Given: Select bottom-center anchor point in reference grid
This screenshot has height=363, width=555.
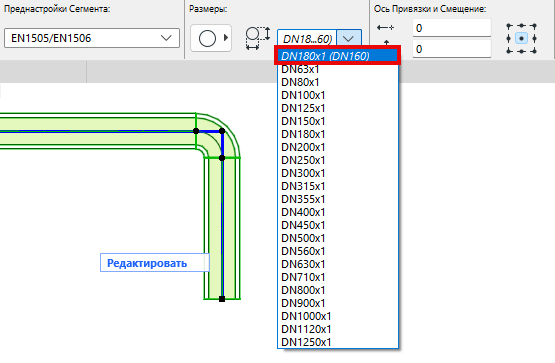Looking at the screenshot, I should tap(521, 51).
